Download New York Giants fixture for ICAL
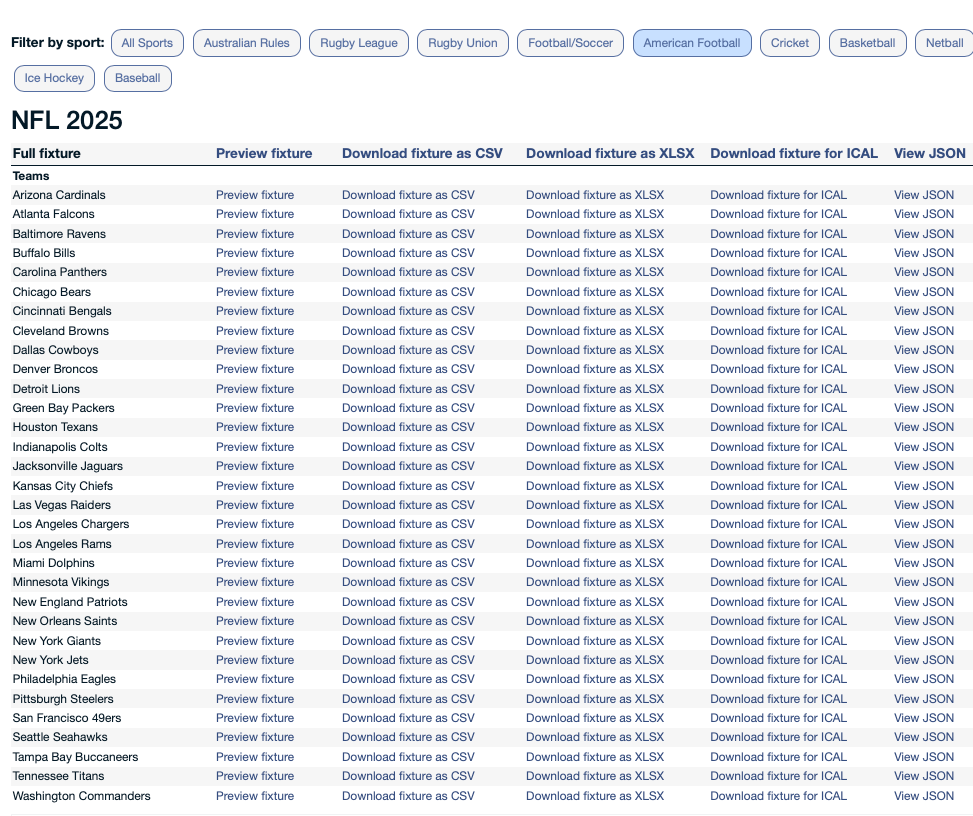973x816 pixels. [x=778, y=641]
